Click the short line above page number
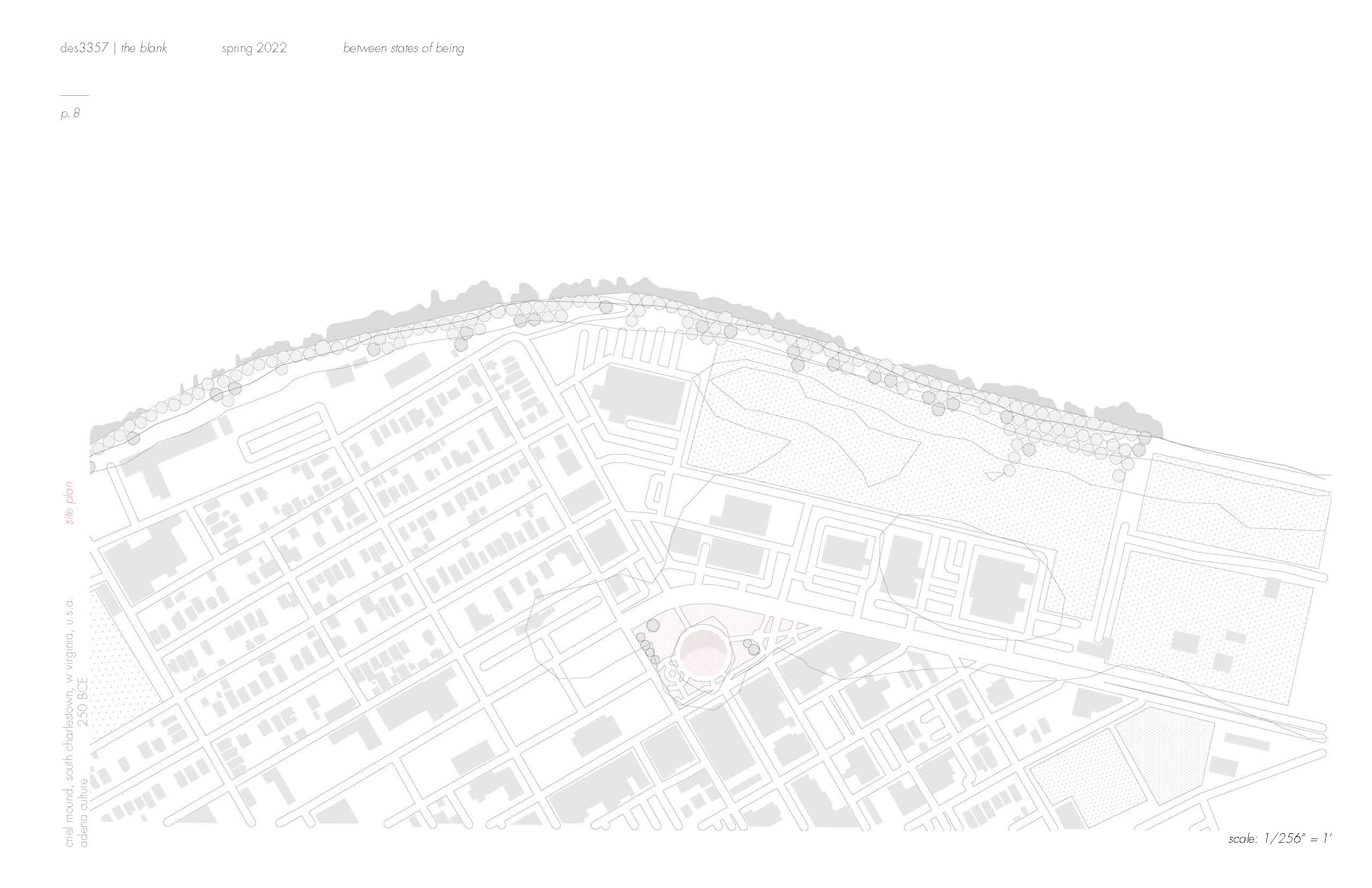Image resolution: width=1372 pixels, height=888 pixels. coord(74,95)
